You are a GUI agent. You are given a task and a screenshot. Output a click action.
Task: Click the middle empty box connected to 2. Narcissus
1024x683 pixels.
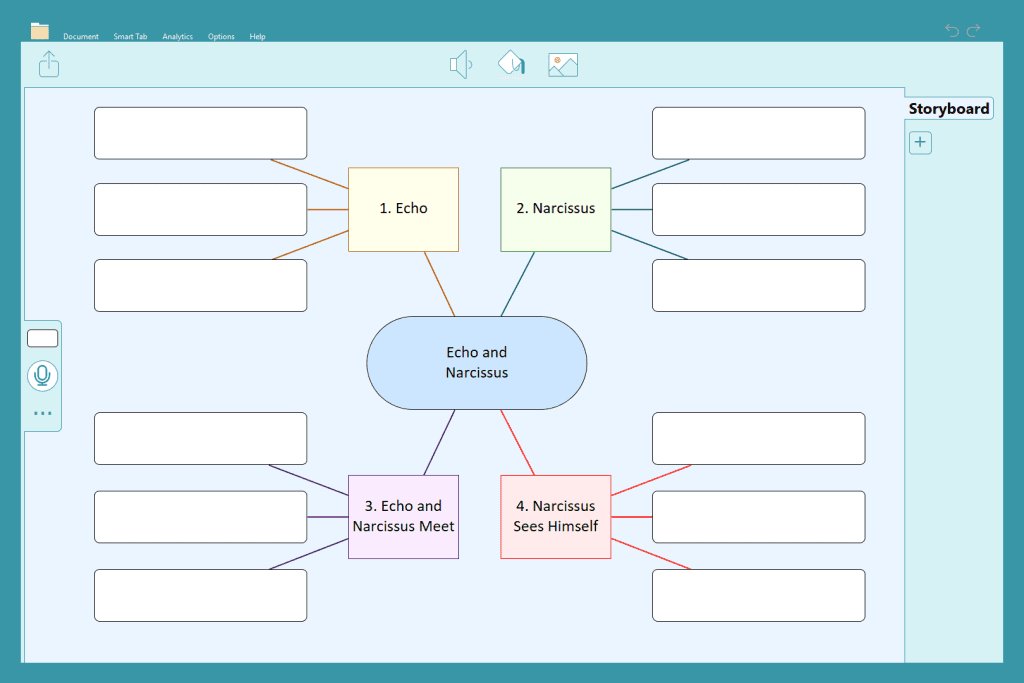click(759, 210)
